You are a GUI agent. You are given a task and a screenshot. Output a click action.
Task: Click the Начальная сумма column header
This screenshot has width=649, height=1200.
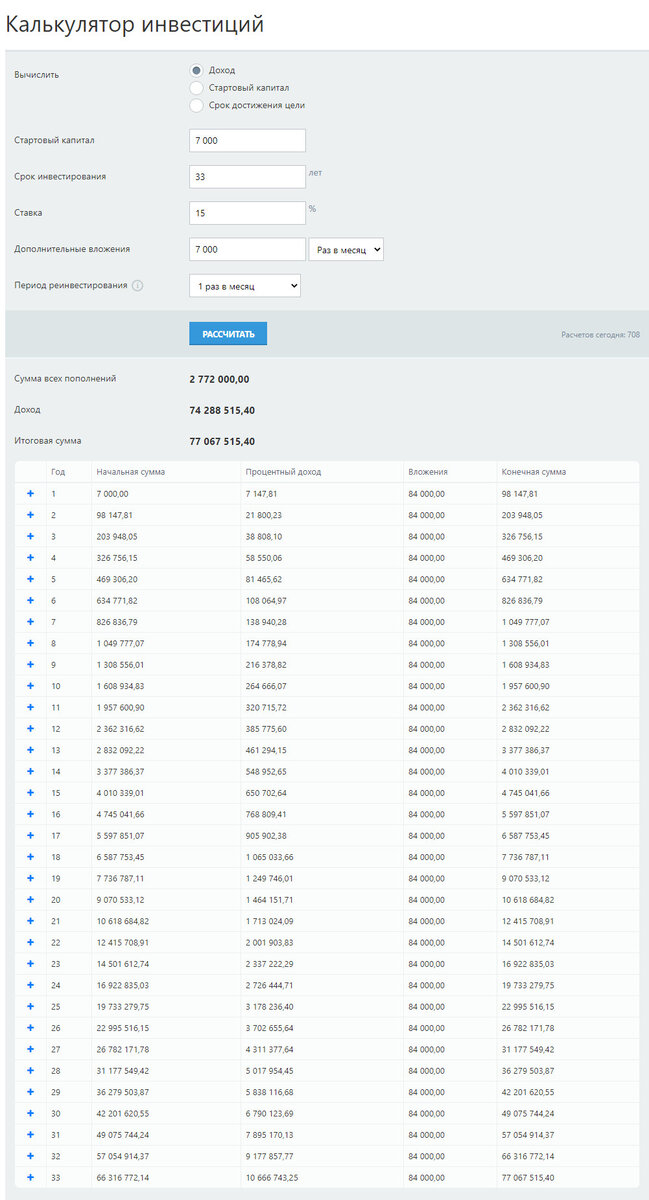(x=131, y=472)
